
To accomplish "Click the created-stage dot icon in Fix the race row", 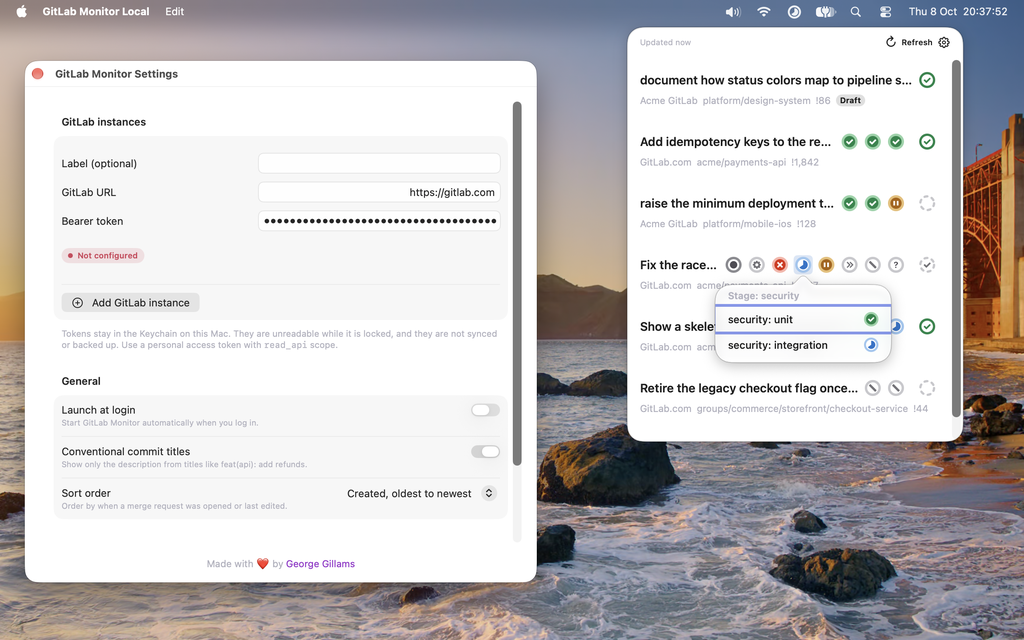I will (733, 264).
